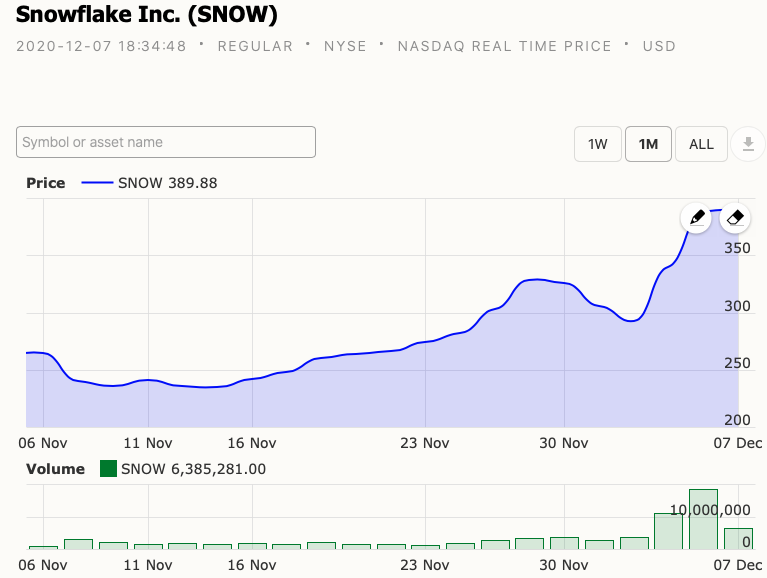Click the blue SNOW price legend line
Screen dimensions: 767x578
tap(97, 183)
